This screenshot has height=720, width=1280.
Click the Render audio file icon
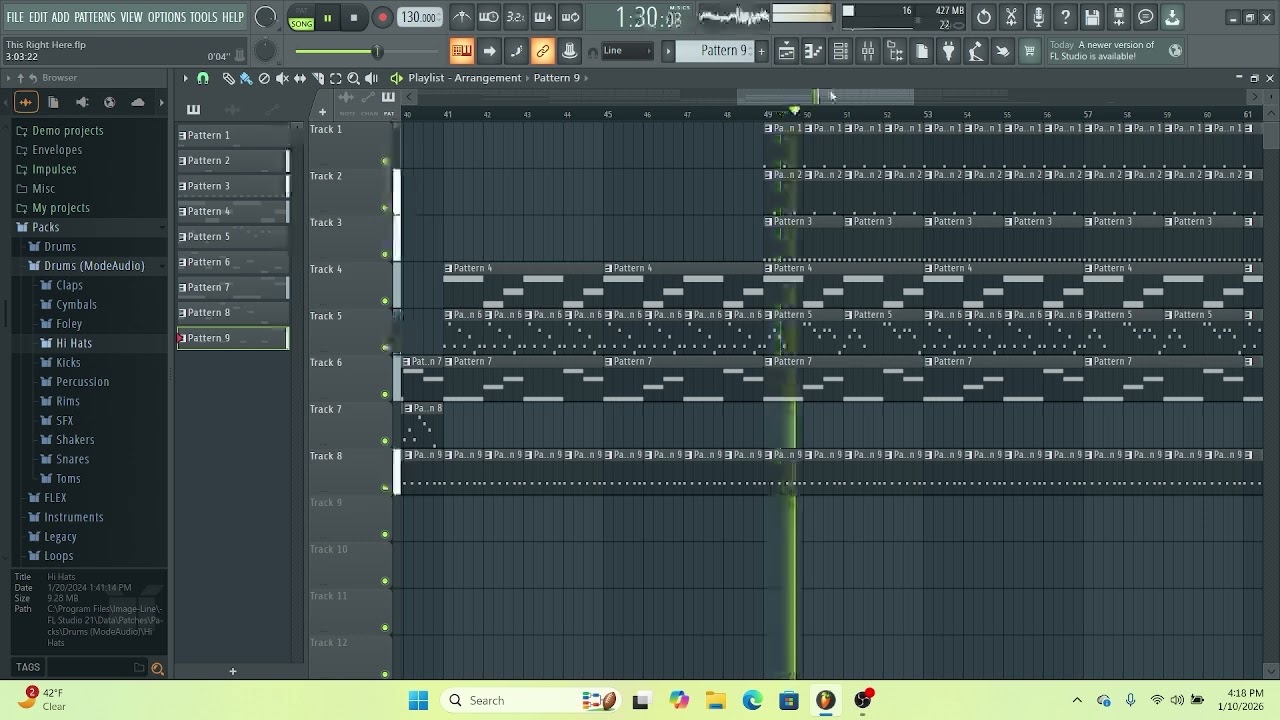[x=1119, y=17]
